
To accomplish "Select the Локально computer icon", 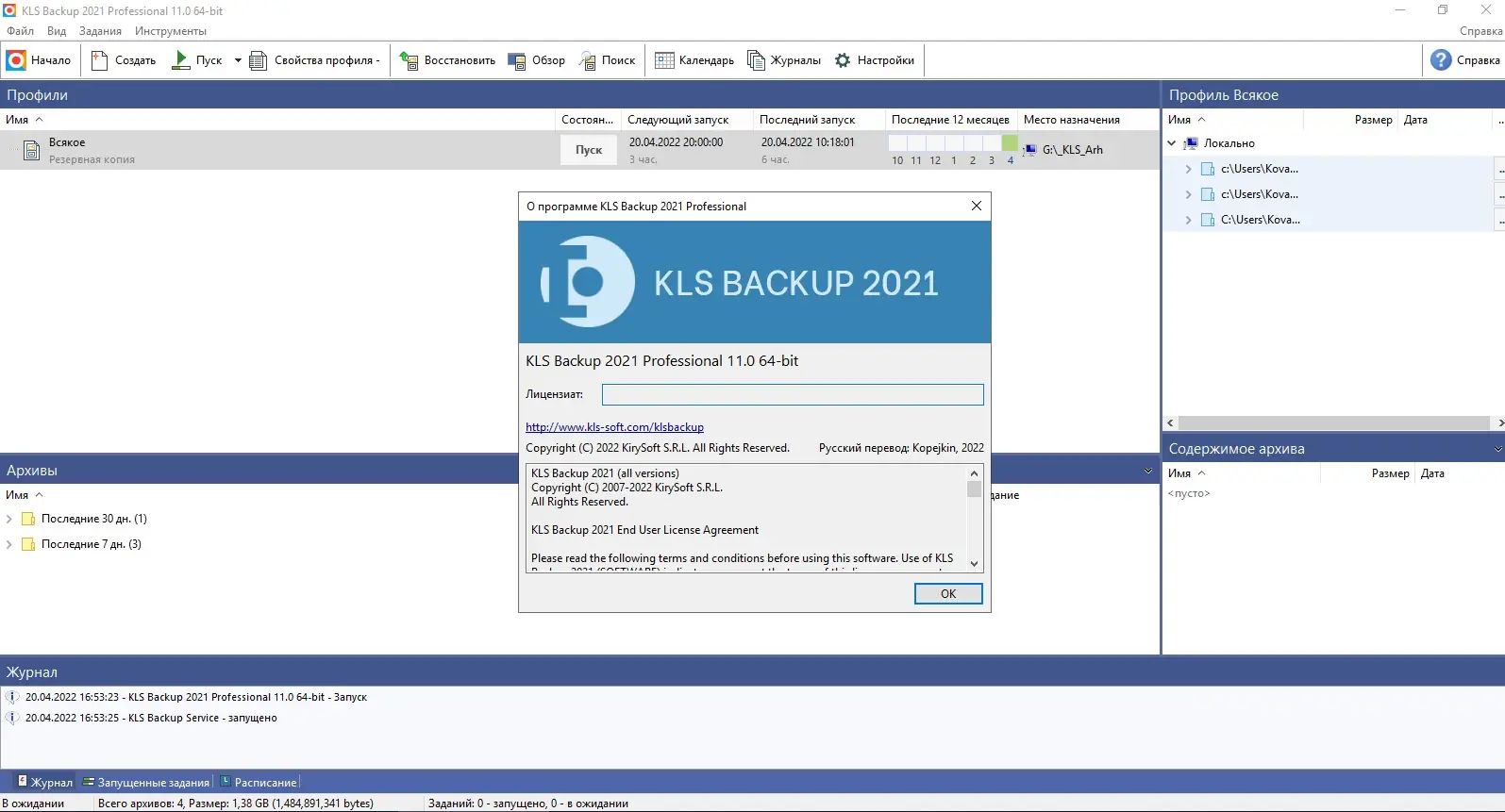I will pyautogui.click(x=1191, y=143).
